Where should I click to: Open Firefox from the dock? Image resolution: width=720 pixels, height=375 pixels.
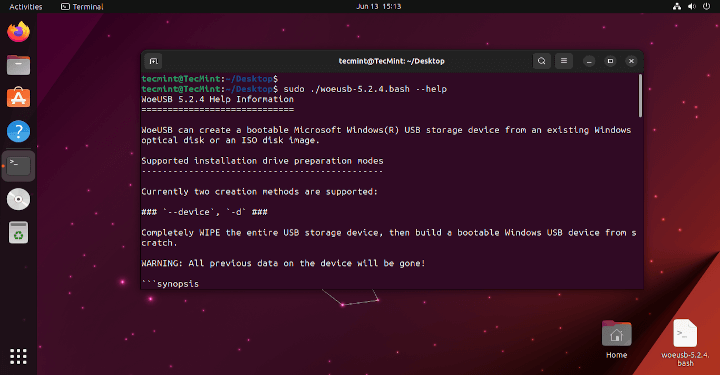tap(18, 32)
